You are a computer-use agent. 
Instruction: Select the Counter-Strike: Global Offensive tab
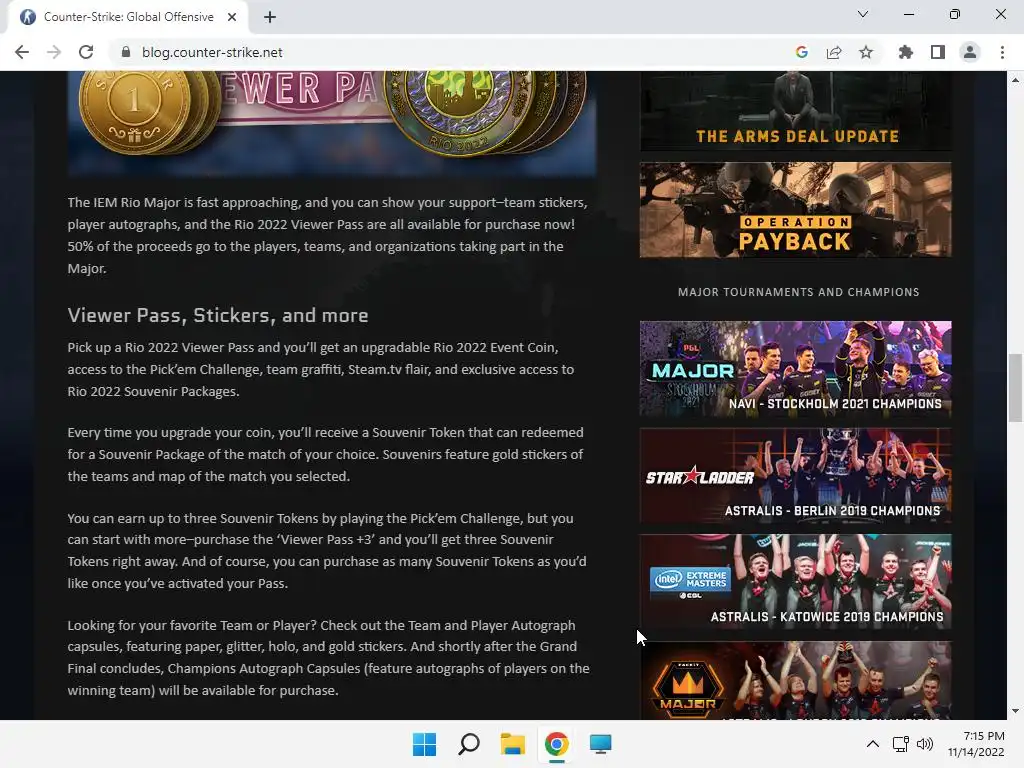[128, 17]
